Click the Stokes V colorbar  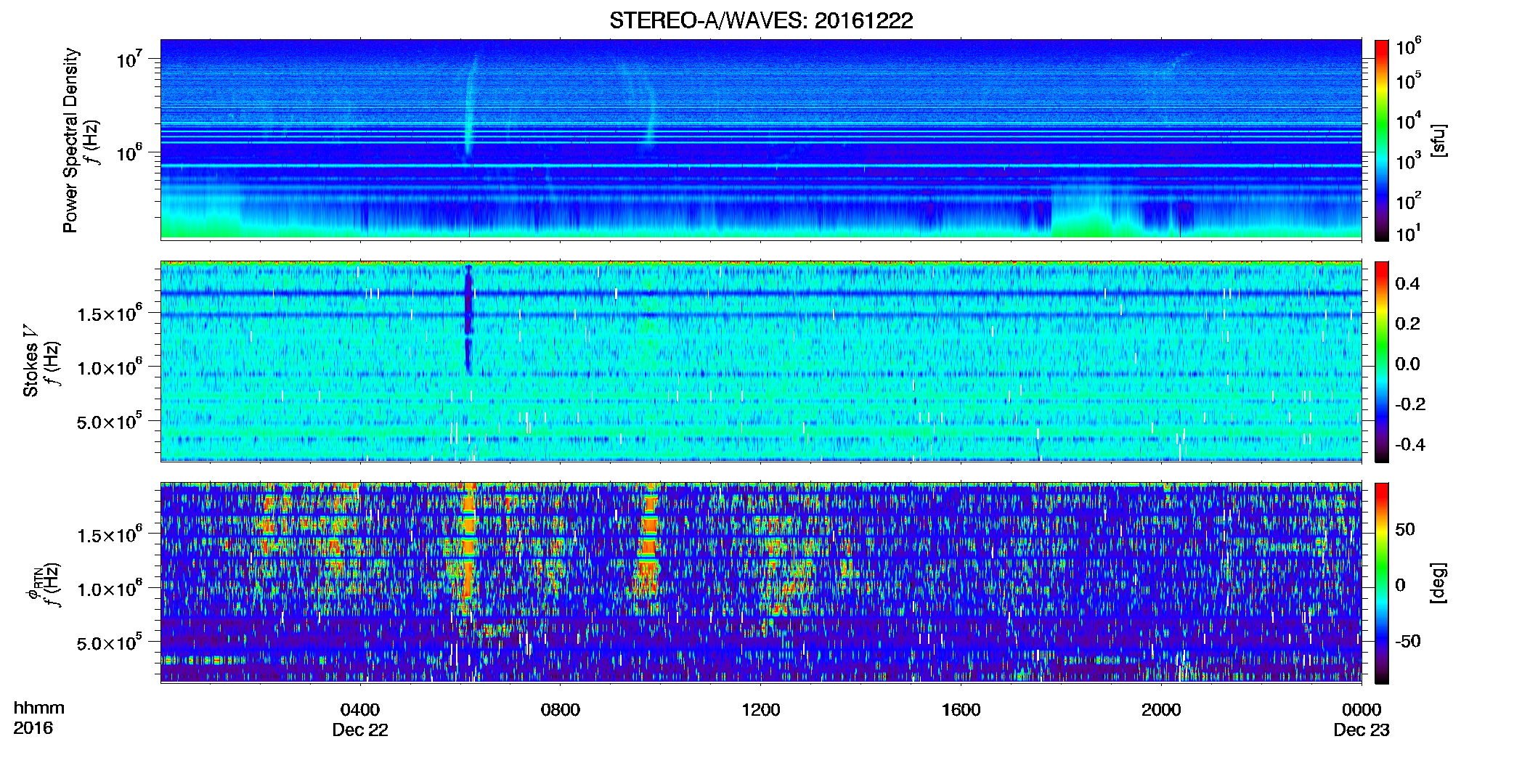[x=1382, y=362]
